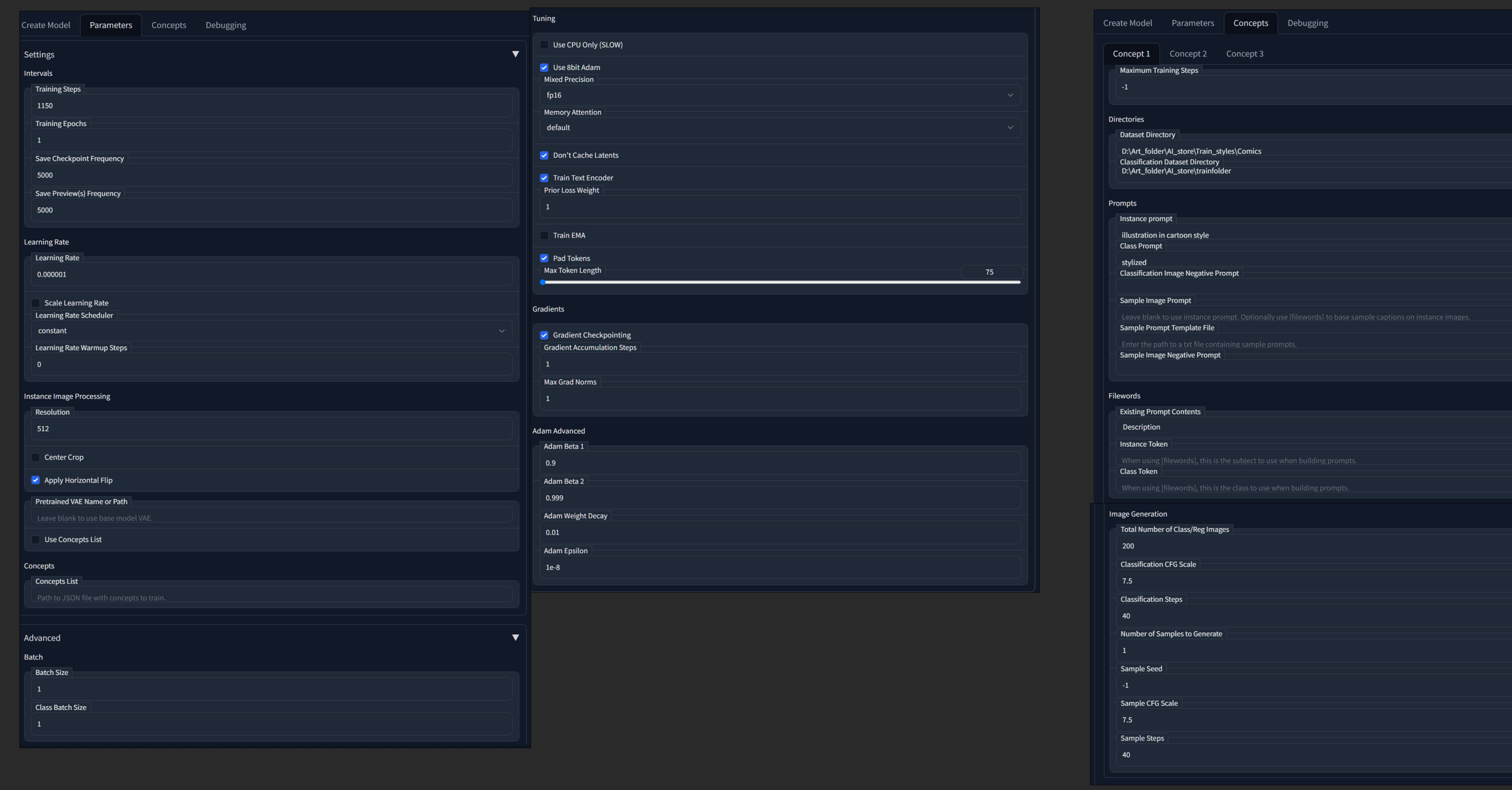Open the Debugging tab
This screenshot has width=1512, height=790.
click(x=225, y=25)
